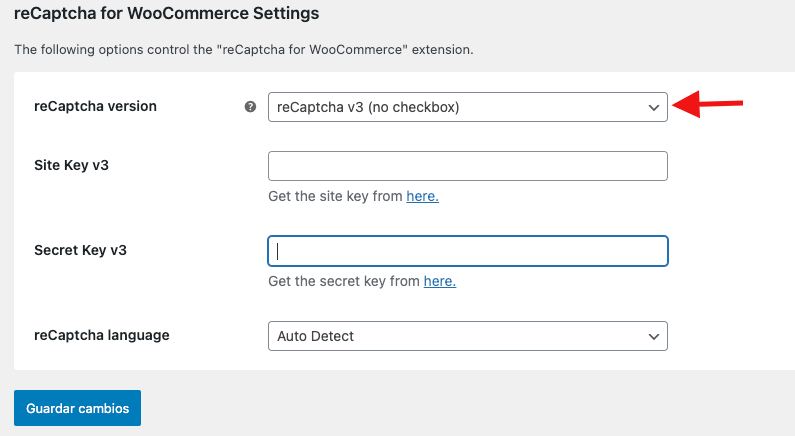Click the Guardar cambios button
The width and height of the screenshot is (795, 436).
pyautogui.click(x=78, y=408)
